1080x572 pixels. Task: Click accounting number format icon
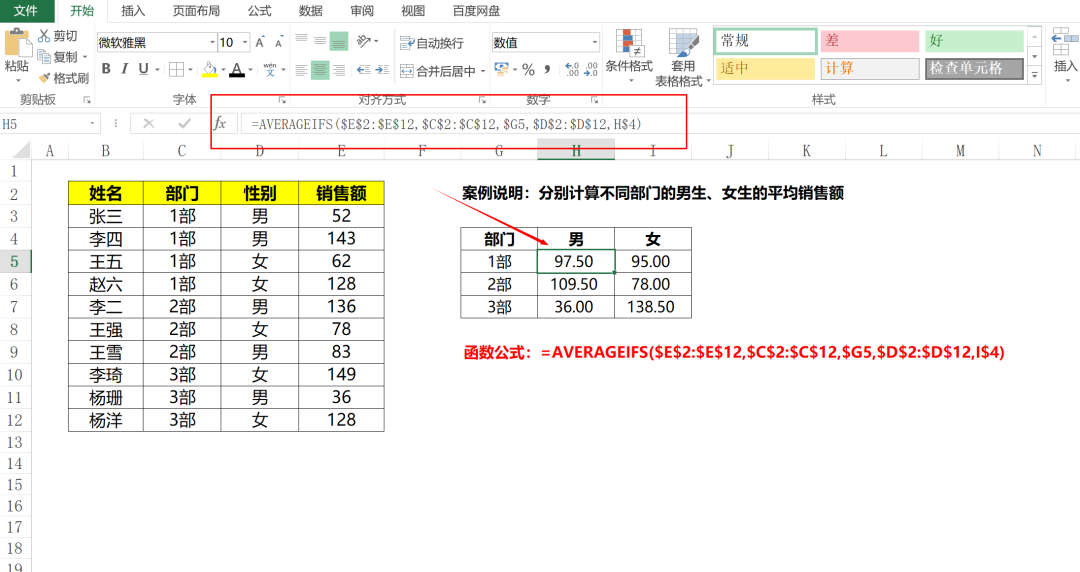click(501, 70)
